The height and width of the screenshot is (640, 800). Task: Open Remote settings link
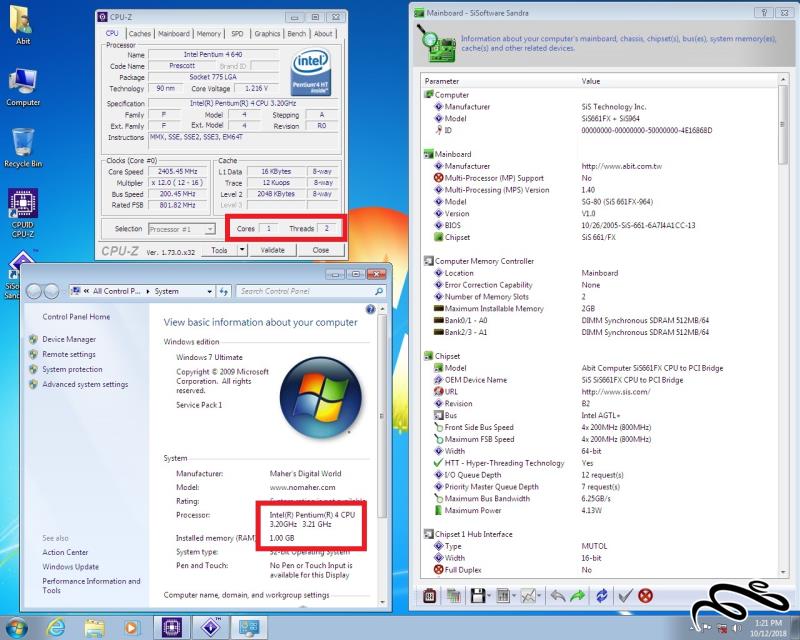point(69,354)
